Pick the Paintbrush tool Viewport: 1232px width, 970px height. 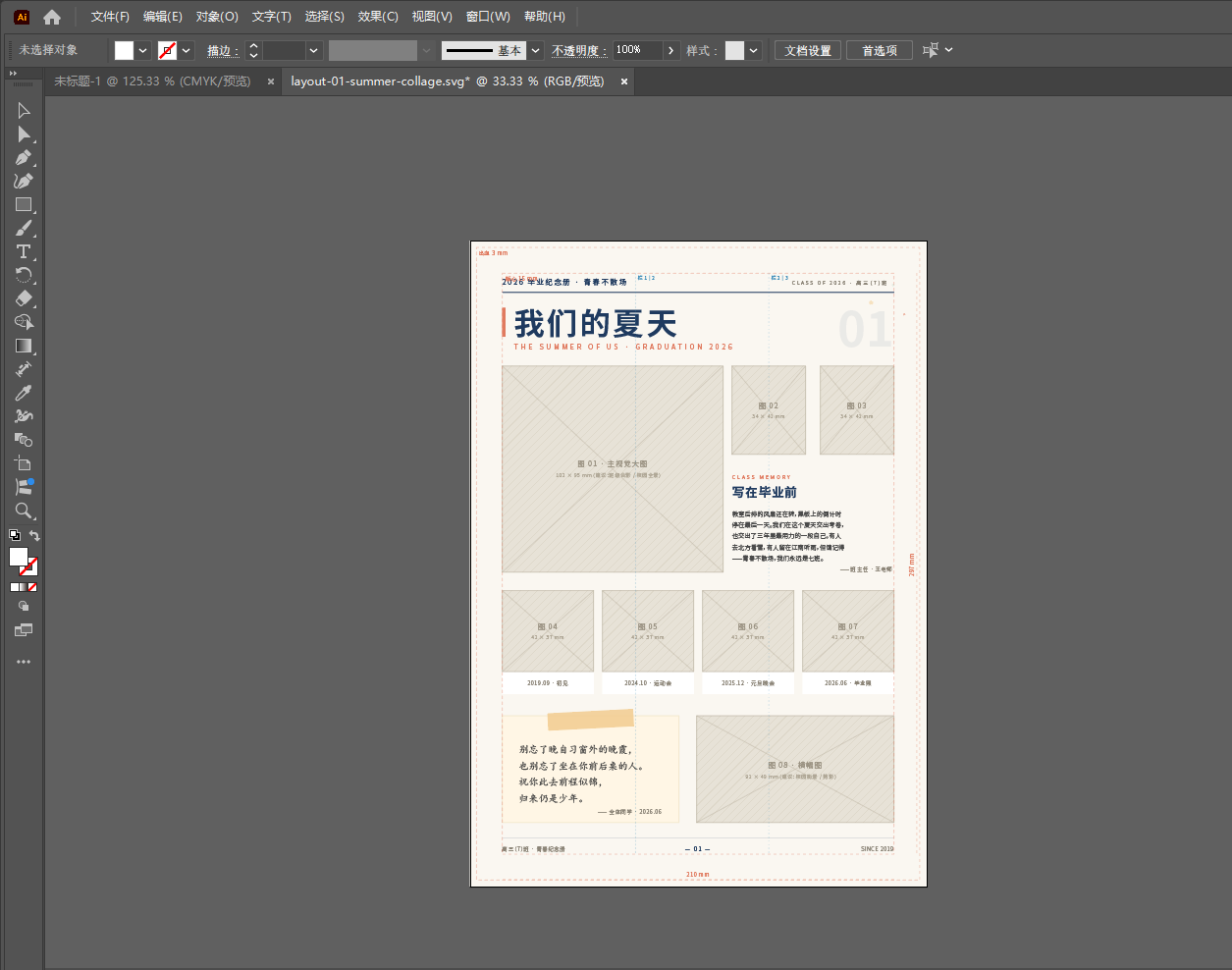pos(24,228)
